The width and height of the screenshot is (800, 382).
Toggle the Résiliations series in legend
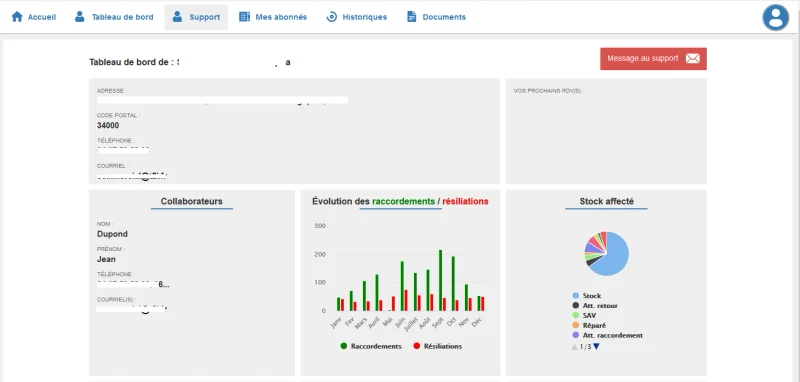(x=437, y=346)
